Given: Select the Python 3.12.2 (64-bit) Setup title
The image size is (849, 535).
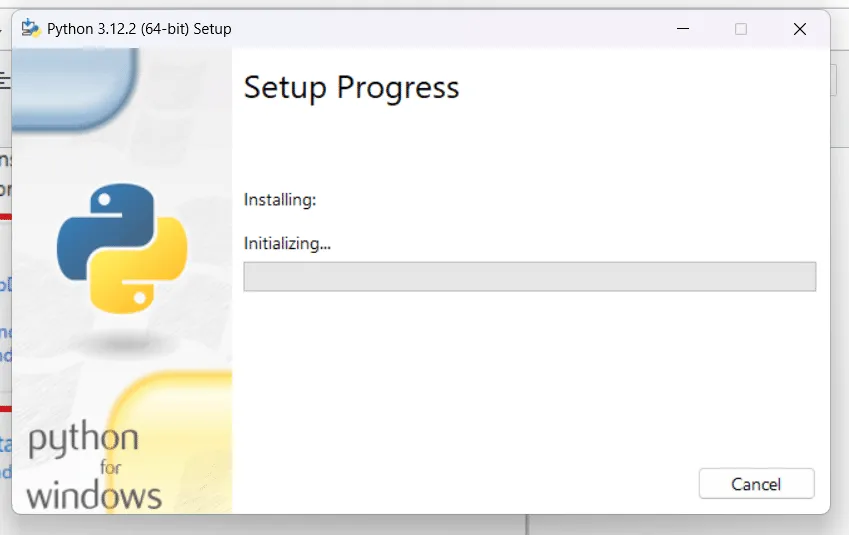Looking at the screenshot, I should pos(139,29).
